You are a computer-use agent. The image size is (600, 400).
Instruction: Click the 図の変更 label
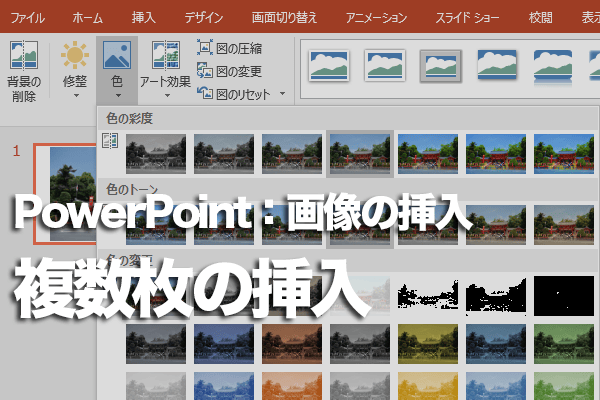(239, 72)
